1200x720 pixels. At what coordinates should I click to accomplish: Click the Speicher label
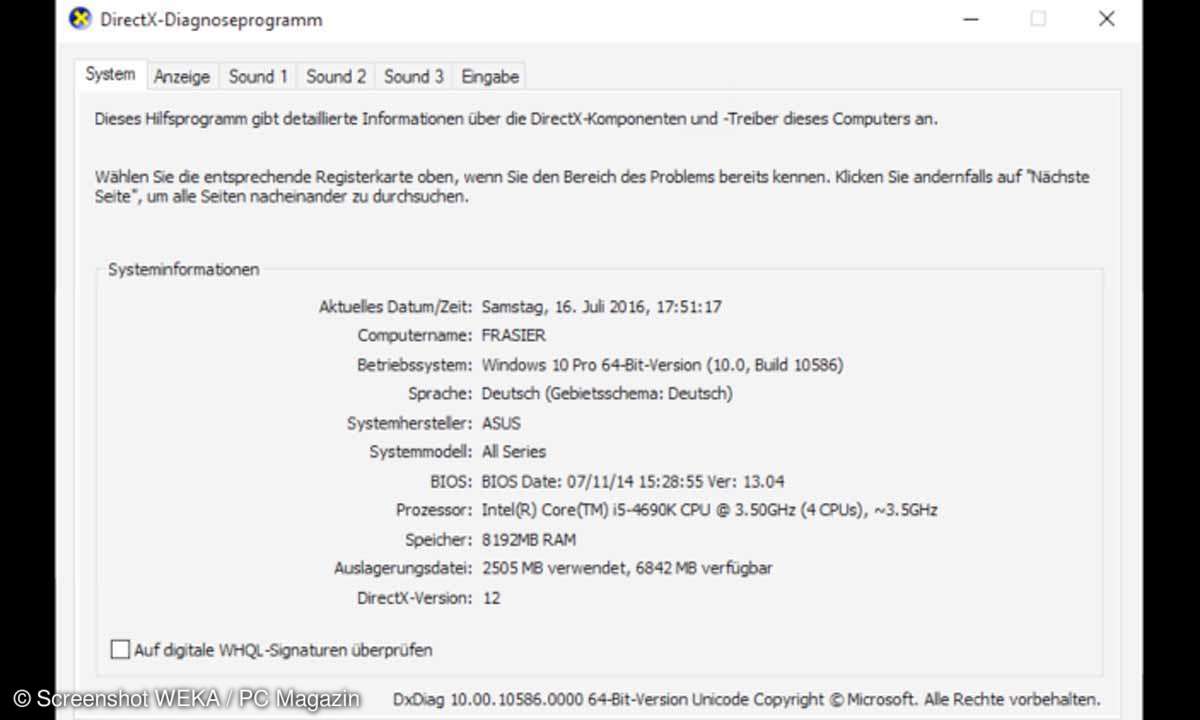[439, 539]
